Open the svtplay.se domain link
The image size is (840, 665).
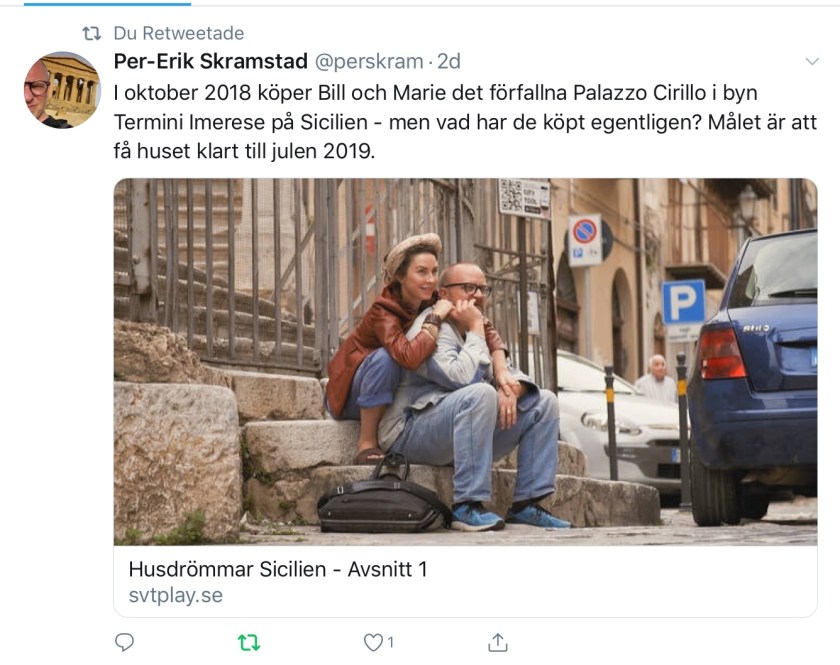[176, 595]
